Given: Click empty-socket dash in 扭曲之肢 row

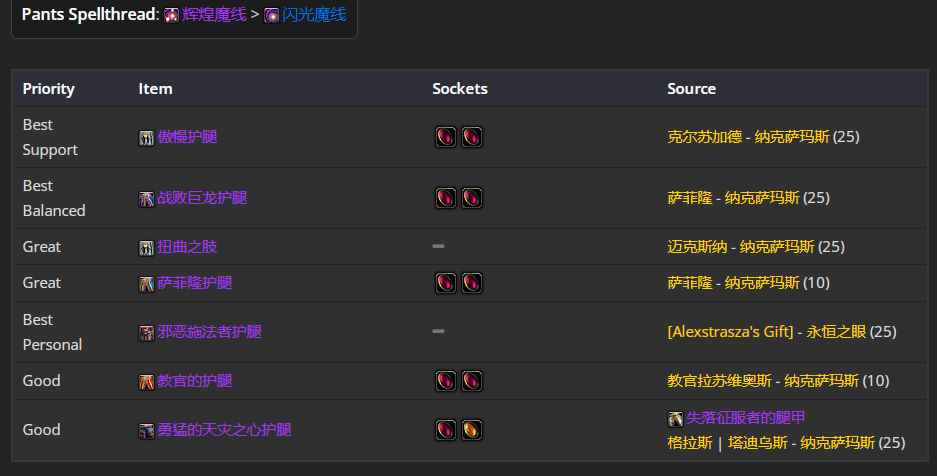Looking at the screenshot, I should pos(438,246).
